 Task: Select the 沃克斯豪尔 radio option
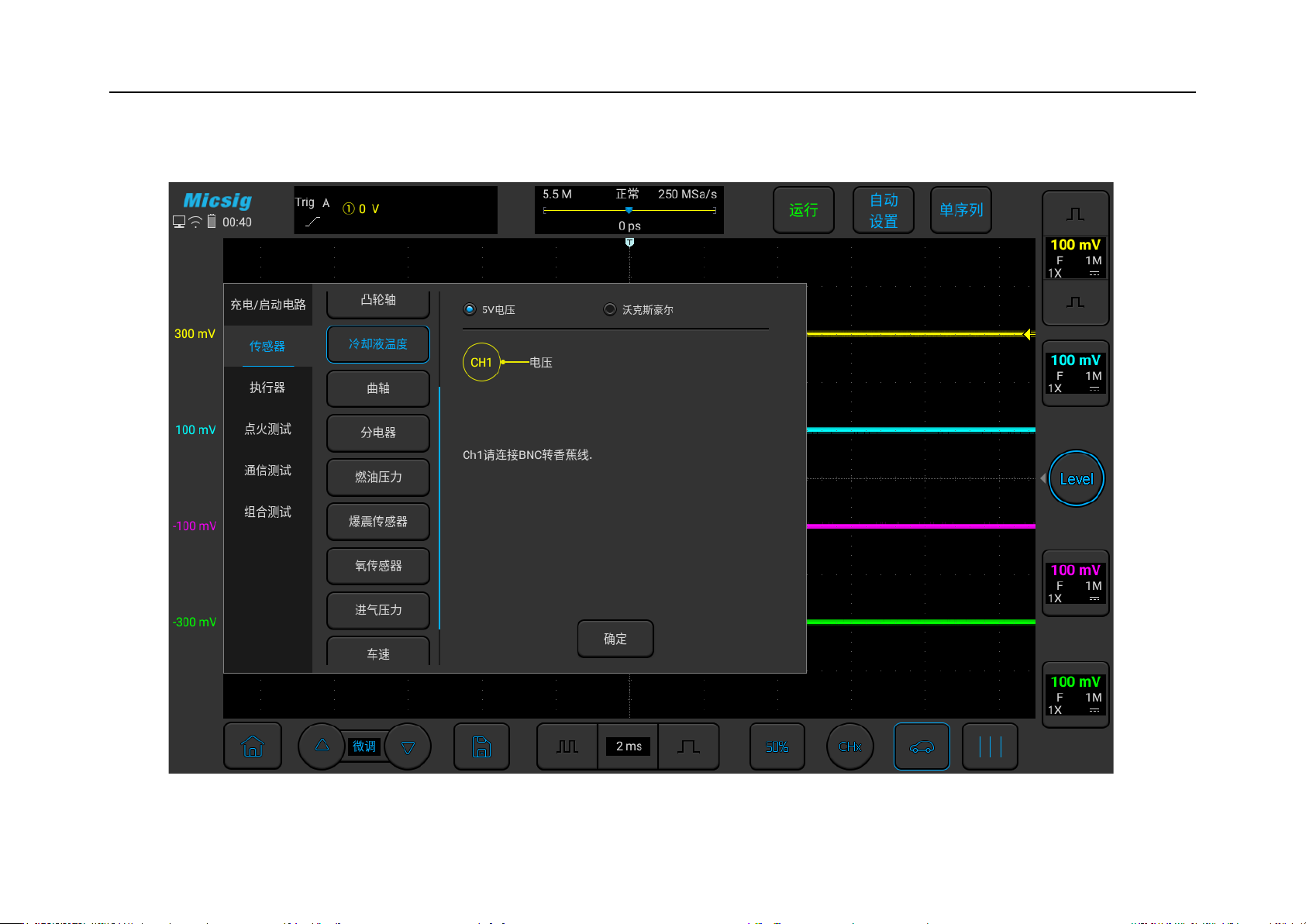coord(639,309)
